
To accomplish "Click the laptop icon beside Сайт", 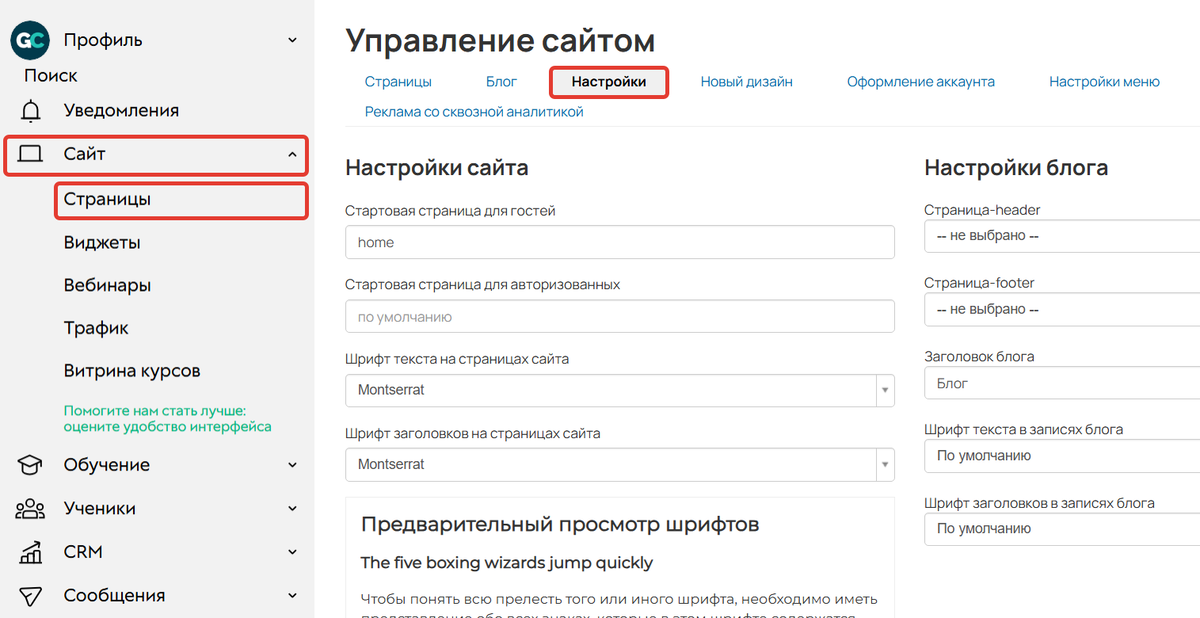I will tap(31, 154).
